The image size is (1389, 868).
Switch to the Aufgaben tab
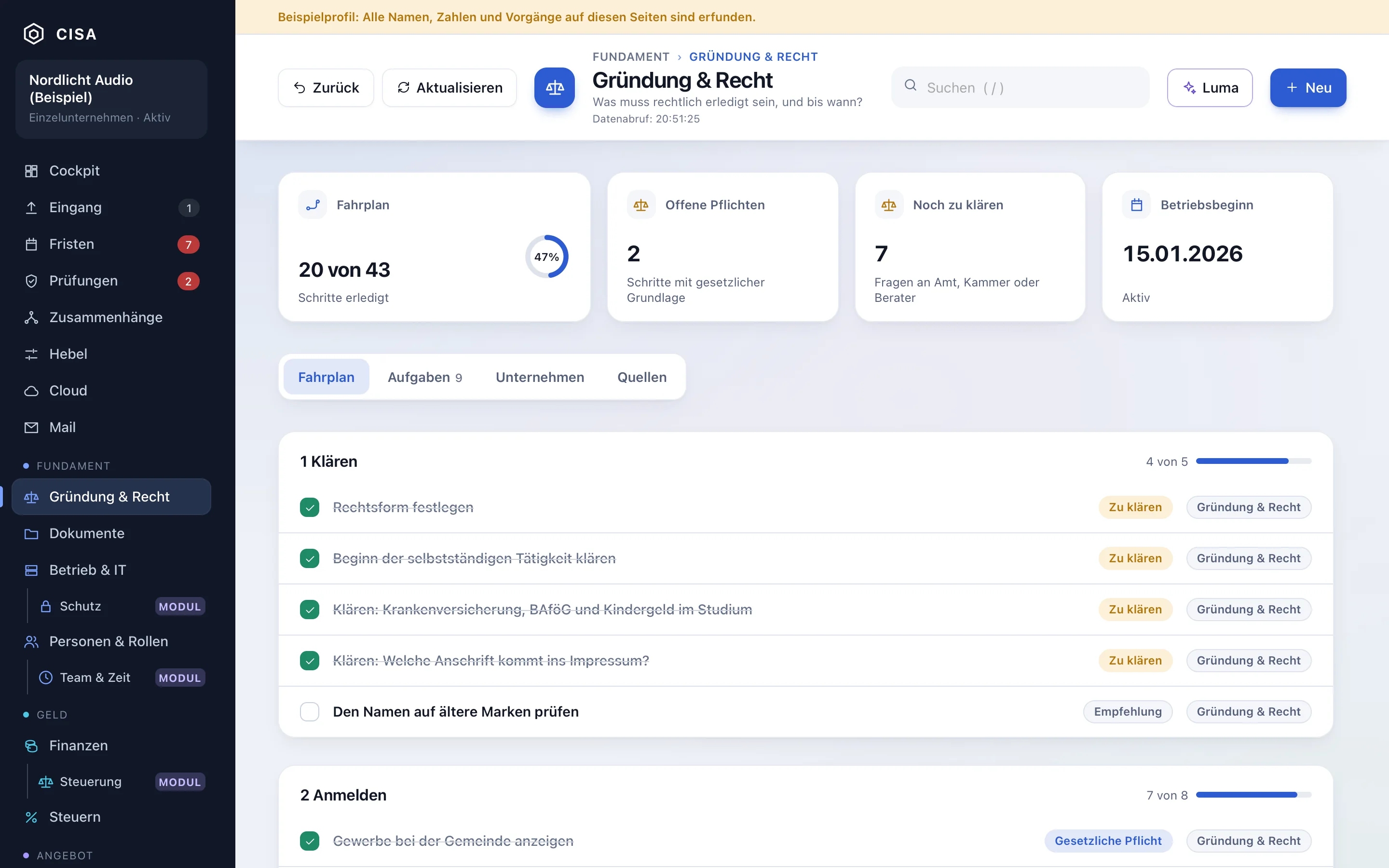425,377
